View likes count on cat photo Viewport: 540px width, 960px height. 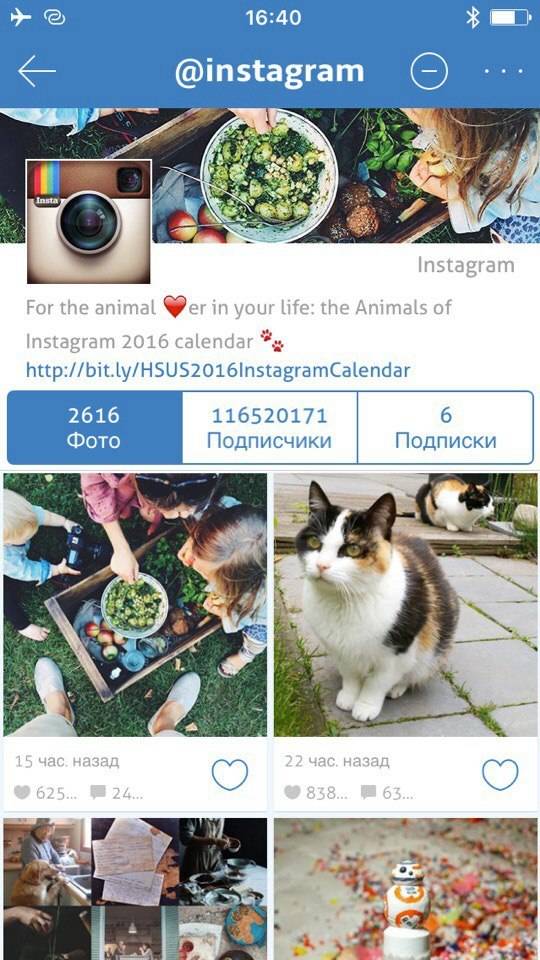(x=316, y=793)
